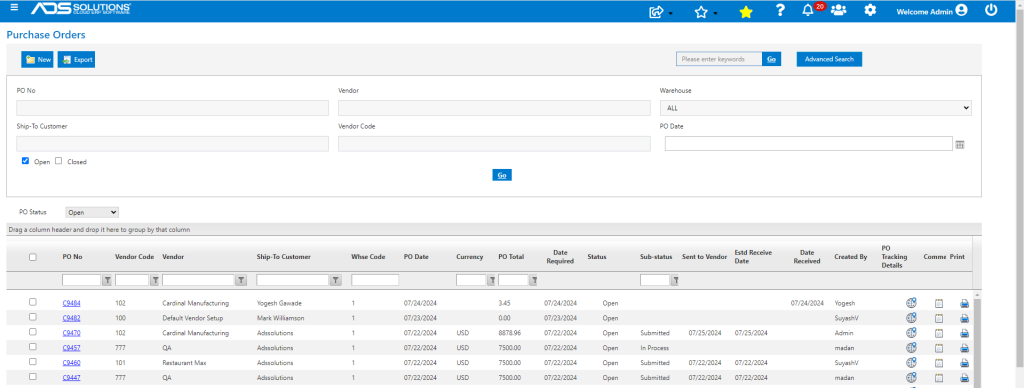Screen dimensions: 1024x388
Task: Open PO Date calendar picker icon
Action: pos(960,144)
